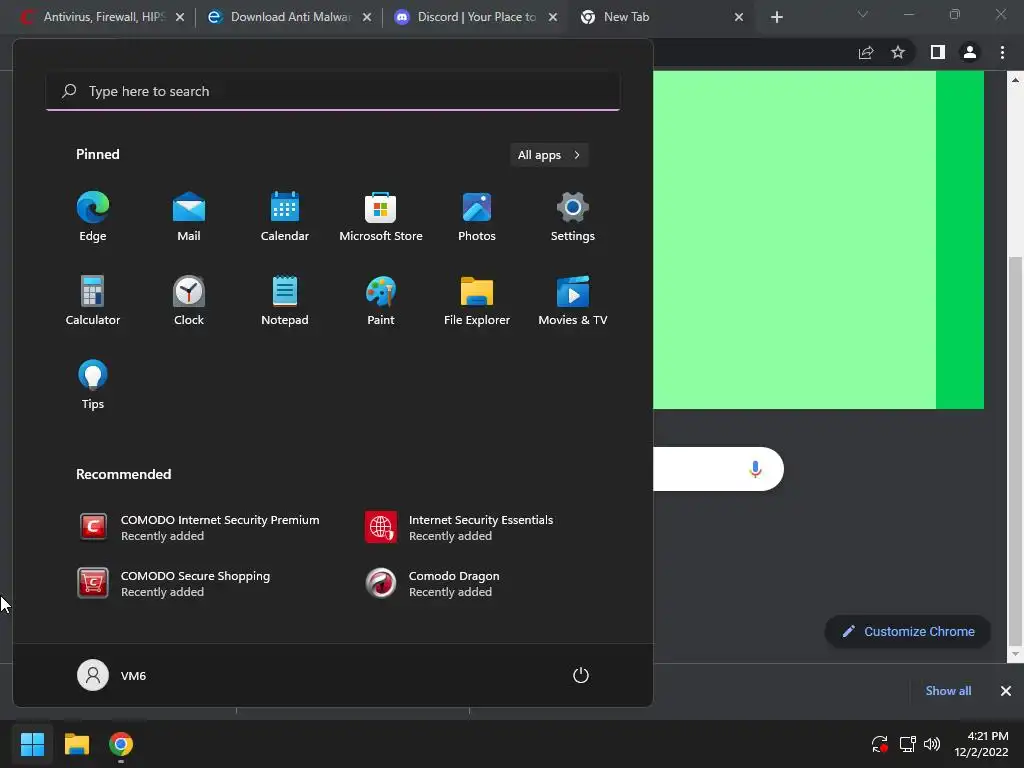The height and width of the screenshot is (768, 1024).
Task: Open the Mail pinned app
Action: [189, 217]
